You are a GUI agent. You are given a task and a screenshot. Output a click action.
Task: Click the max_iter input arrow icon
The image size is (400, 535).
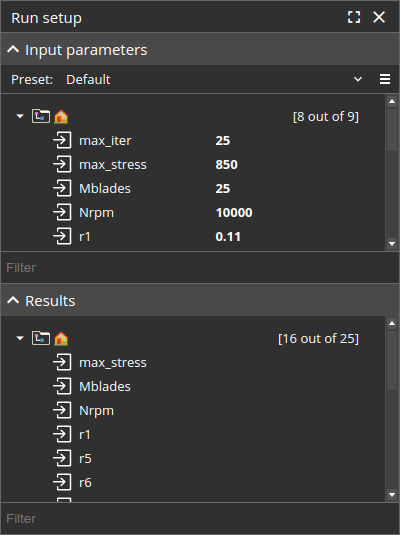pos(62,141)
